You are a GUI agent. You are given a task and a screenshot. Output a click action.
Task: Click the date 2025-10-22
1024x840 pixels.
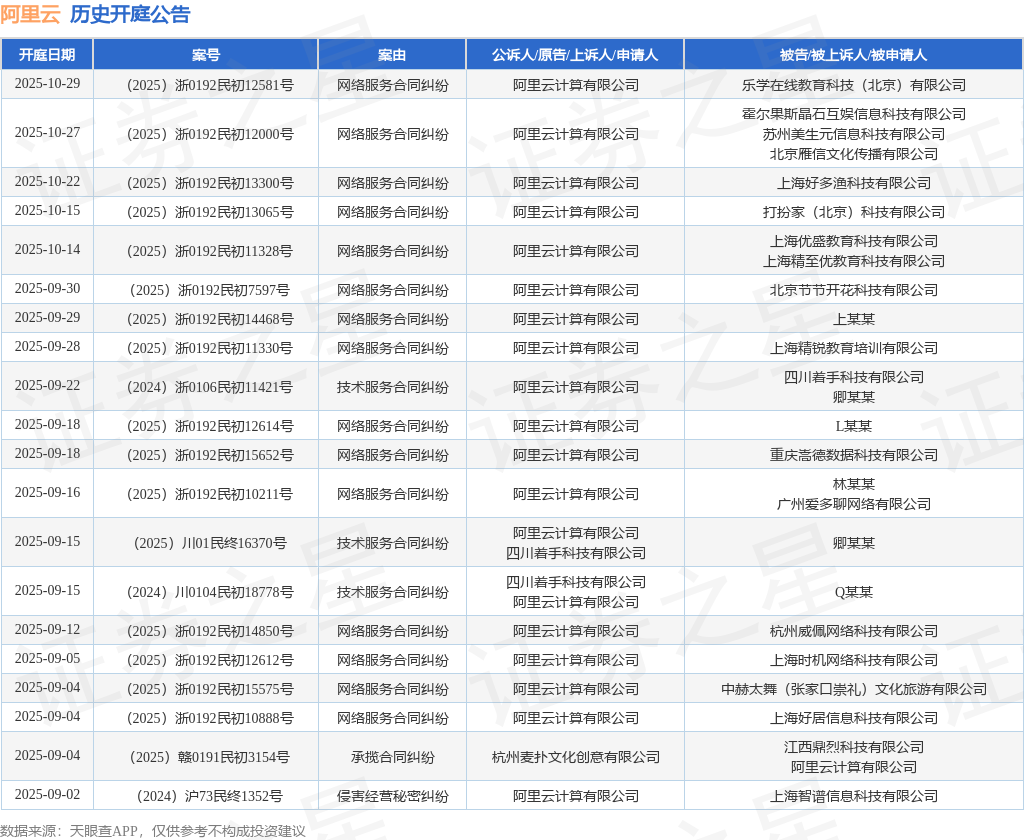47,182
